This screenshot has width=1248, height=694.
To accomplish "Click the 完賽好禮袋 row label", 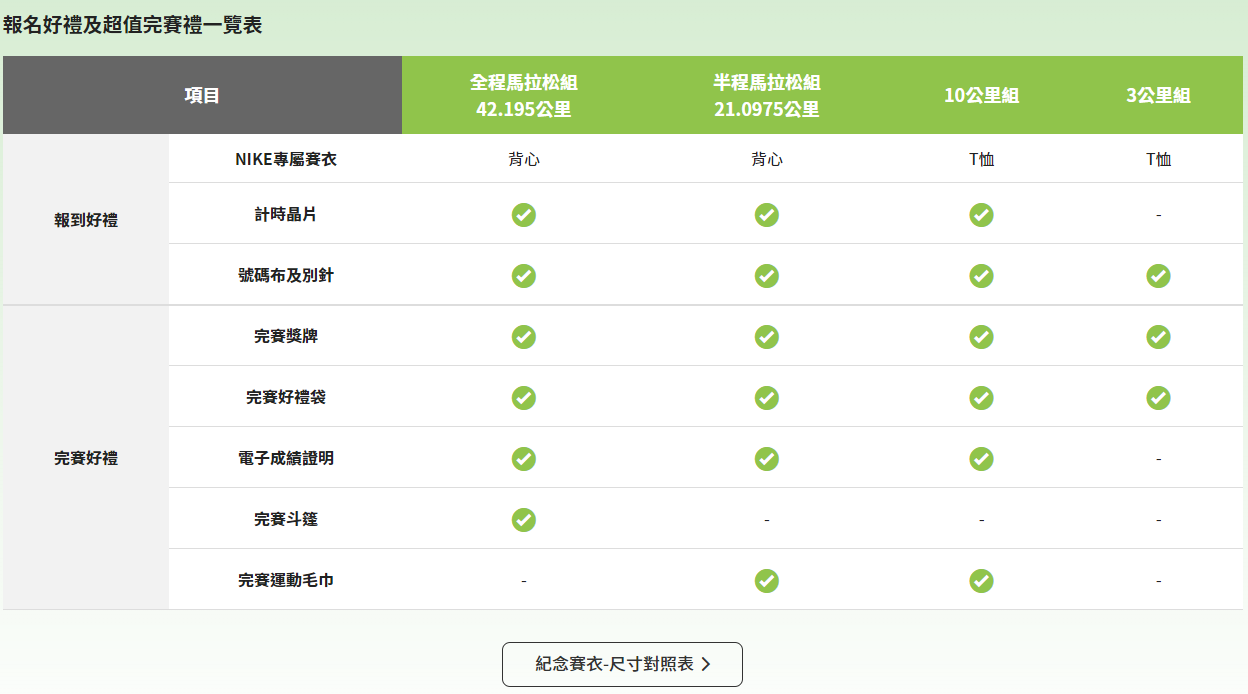I will click(x=286, y=397).
